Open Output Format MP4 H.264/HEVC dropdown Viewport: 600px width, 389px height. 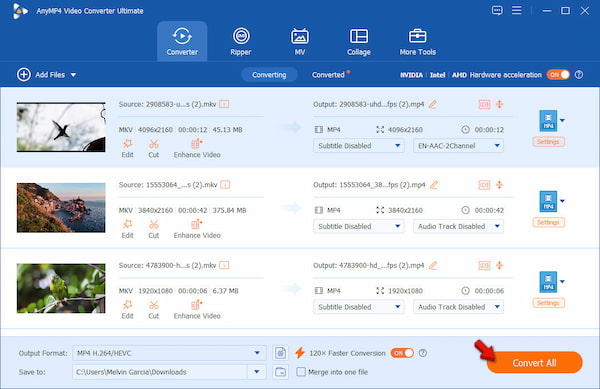point(169,353)
